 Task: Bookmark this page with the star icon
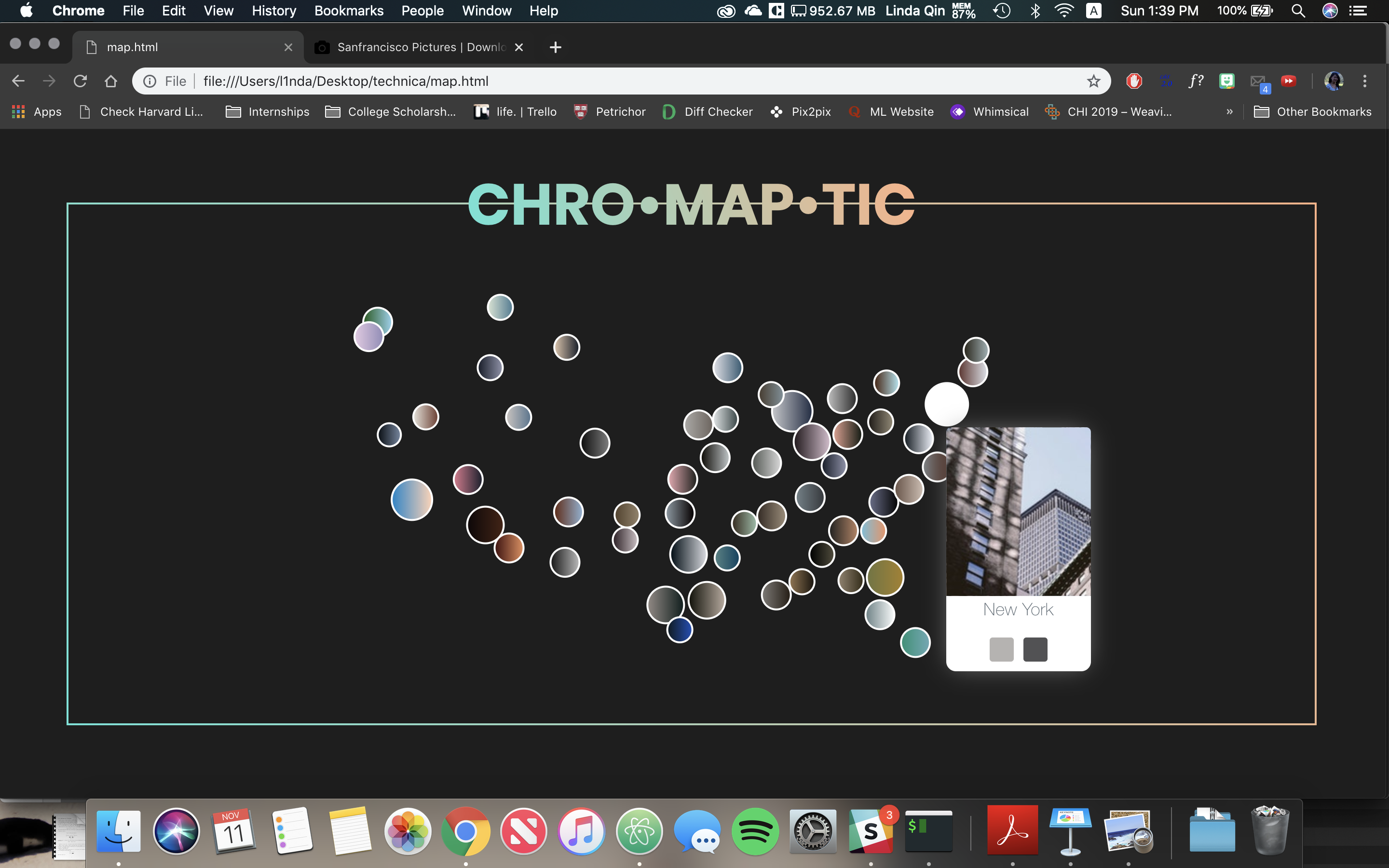1093,81
